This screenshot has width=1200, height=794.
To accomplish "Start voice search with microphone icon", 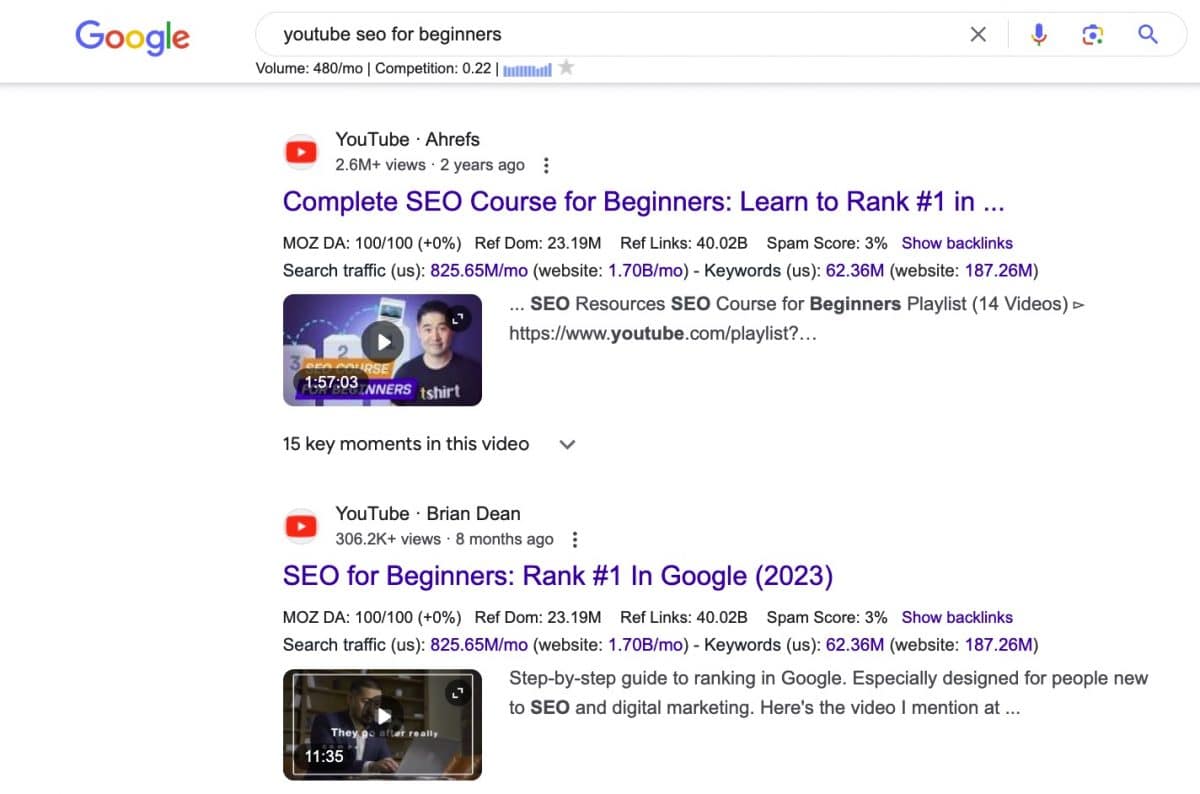I will point(1039,35).
